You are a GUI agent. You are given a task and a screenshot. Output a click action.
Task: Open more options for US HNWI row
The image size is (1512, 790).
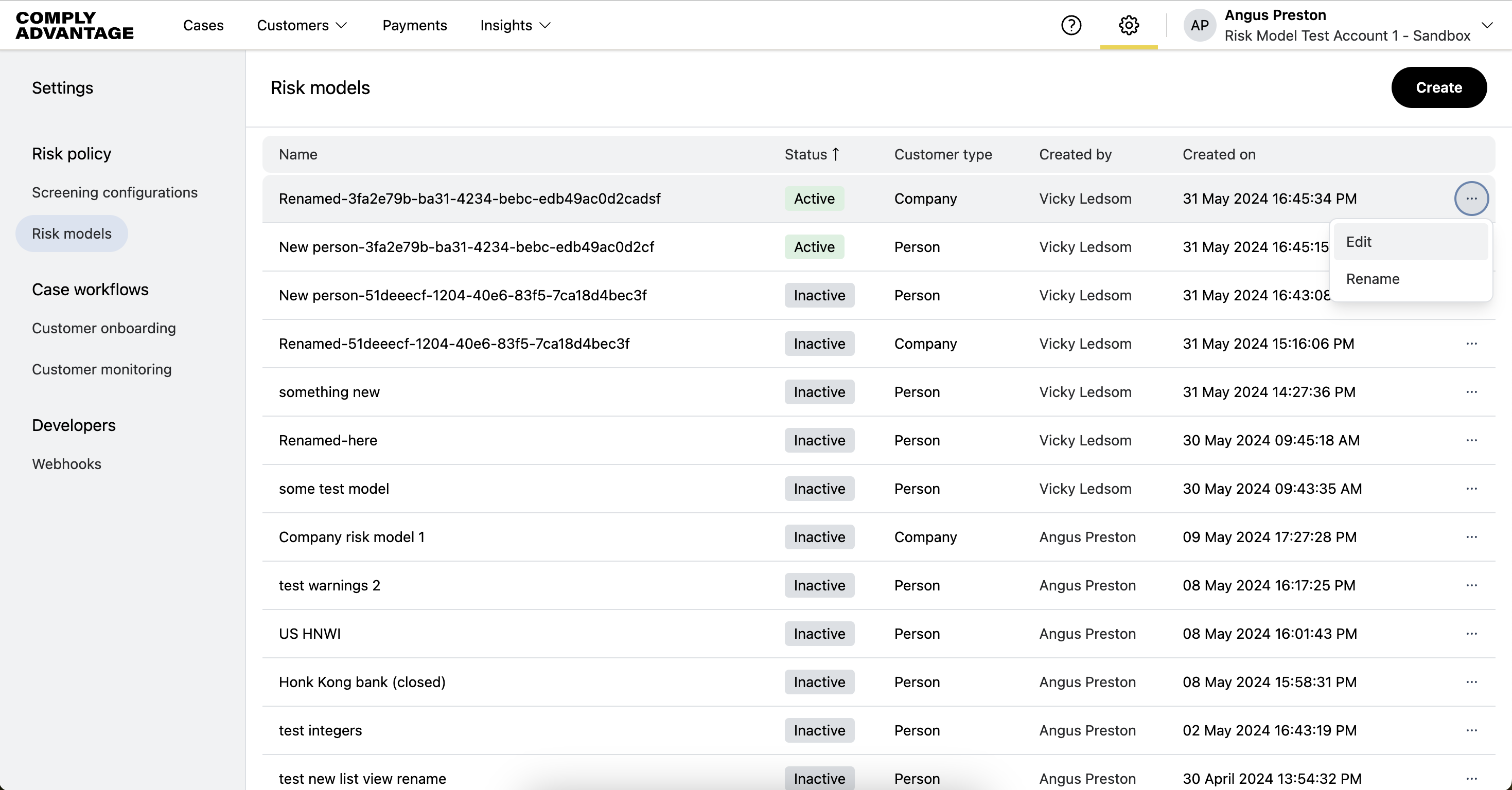coord(1471,634)
